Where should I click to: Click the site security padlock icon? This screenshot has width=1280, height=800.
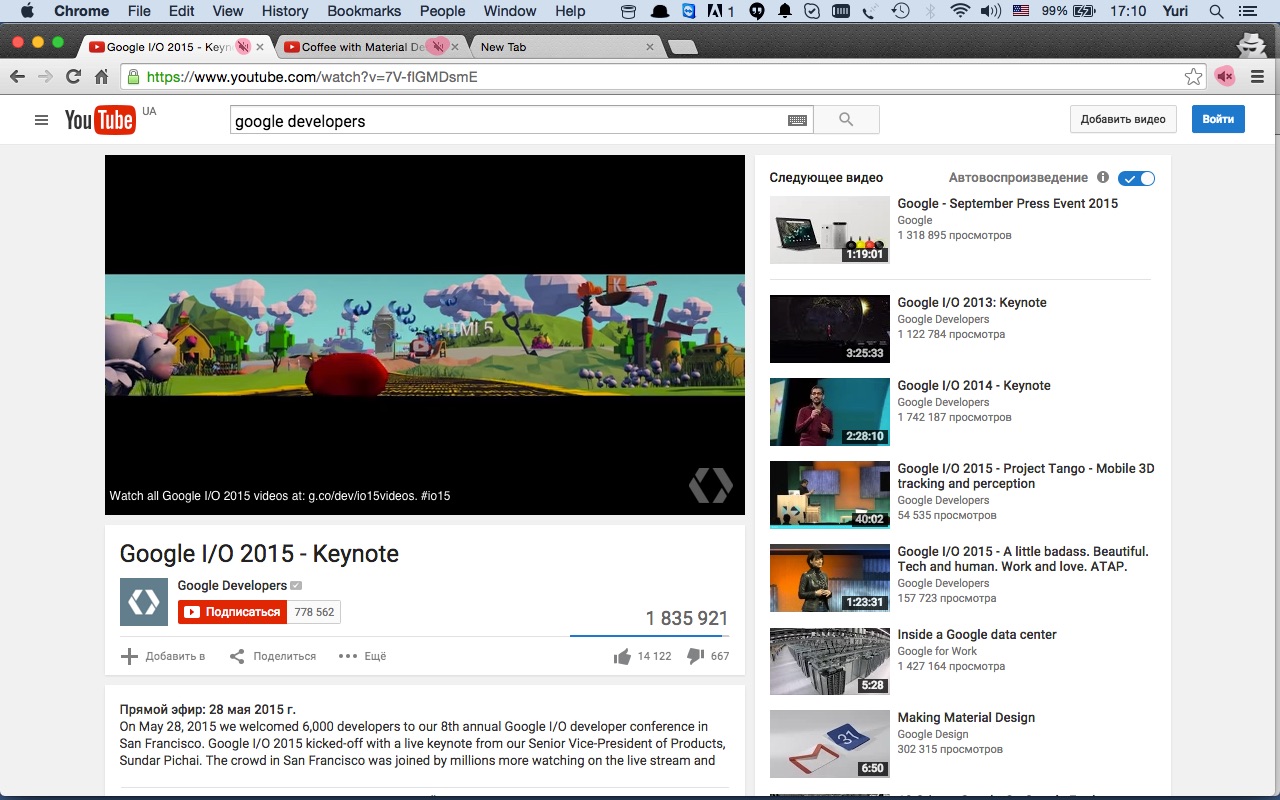tap(132, 77)
